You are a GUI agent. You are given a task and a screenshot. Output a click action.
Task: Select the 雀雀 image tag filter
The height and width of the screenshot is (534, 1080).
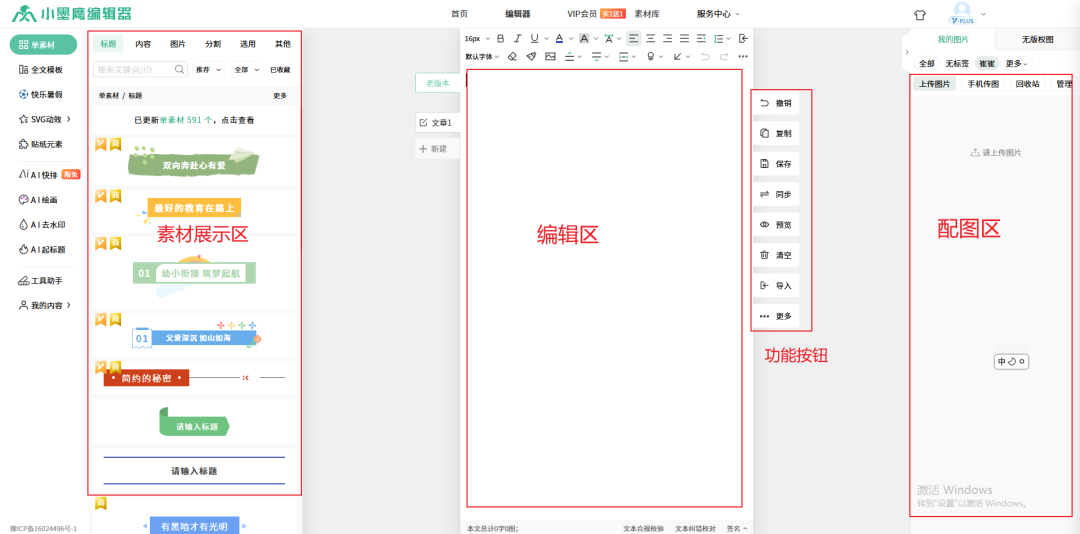[x=987, y=63]
